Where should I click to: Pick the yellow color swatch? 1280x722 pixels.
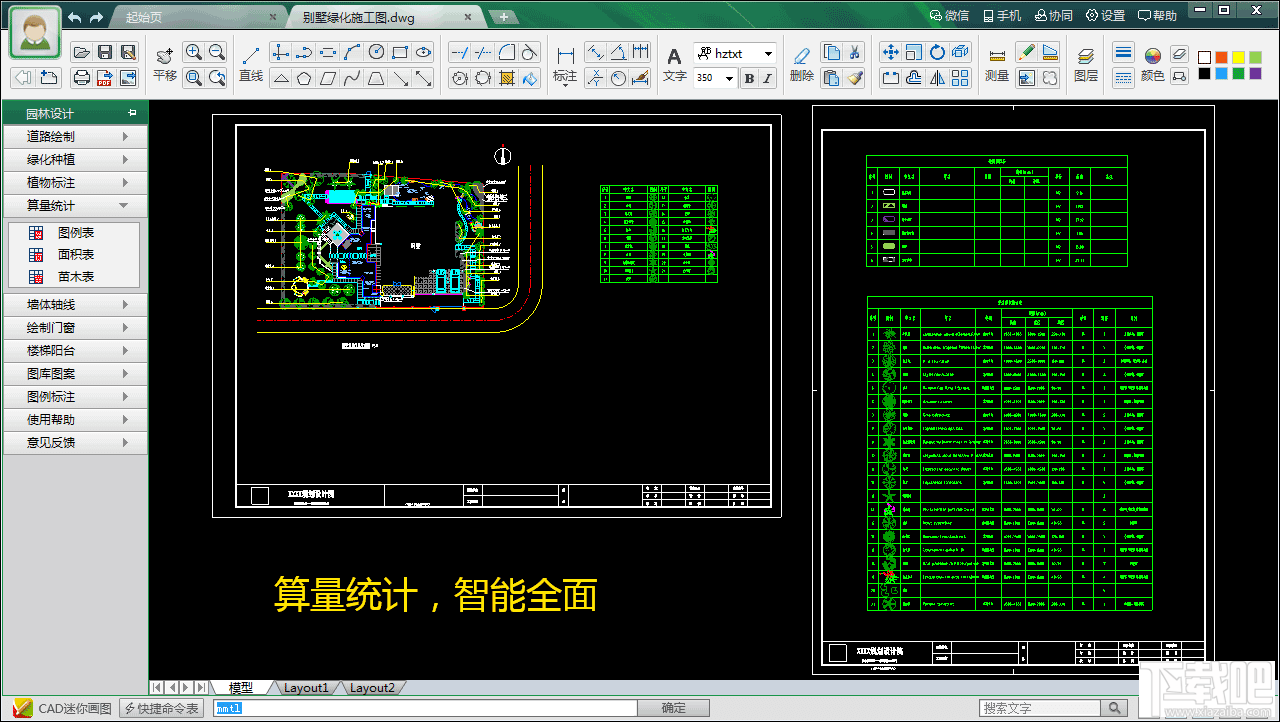coord(1239,58)
